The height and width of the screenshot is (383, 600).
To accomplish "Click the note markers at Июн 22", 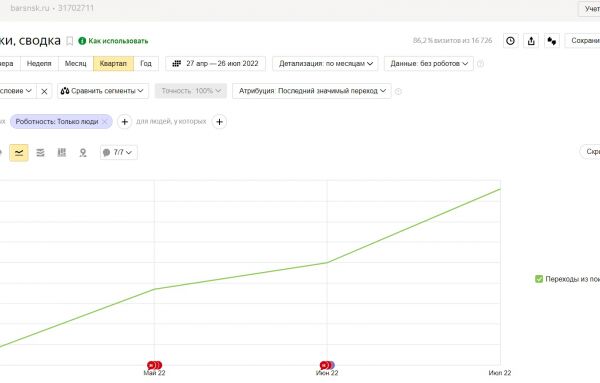I will pyautogui.click(x=327, y=365).
